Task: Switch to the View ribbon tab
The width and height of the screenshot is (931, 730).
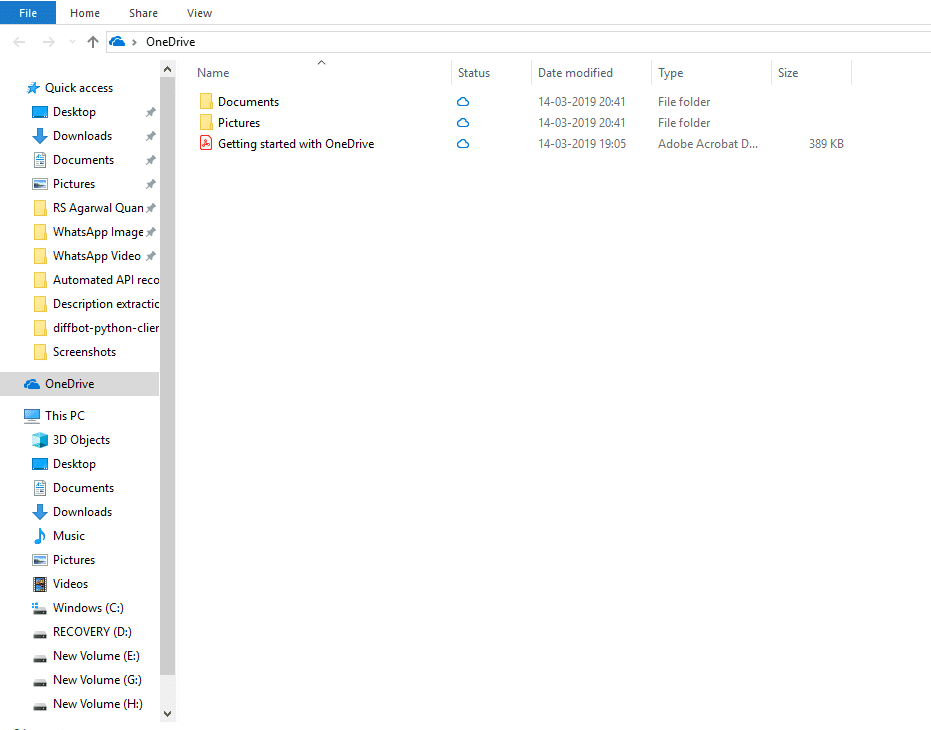Action: click(199, 12)
